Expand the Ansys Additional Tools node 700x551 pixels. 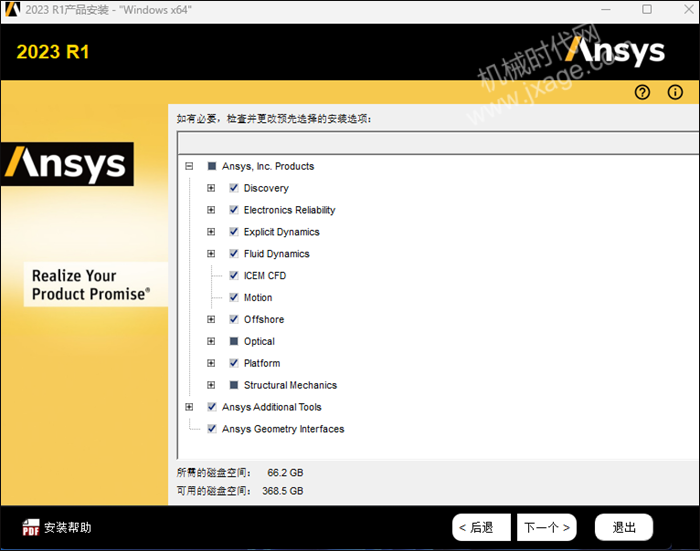pos(189,407)
